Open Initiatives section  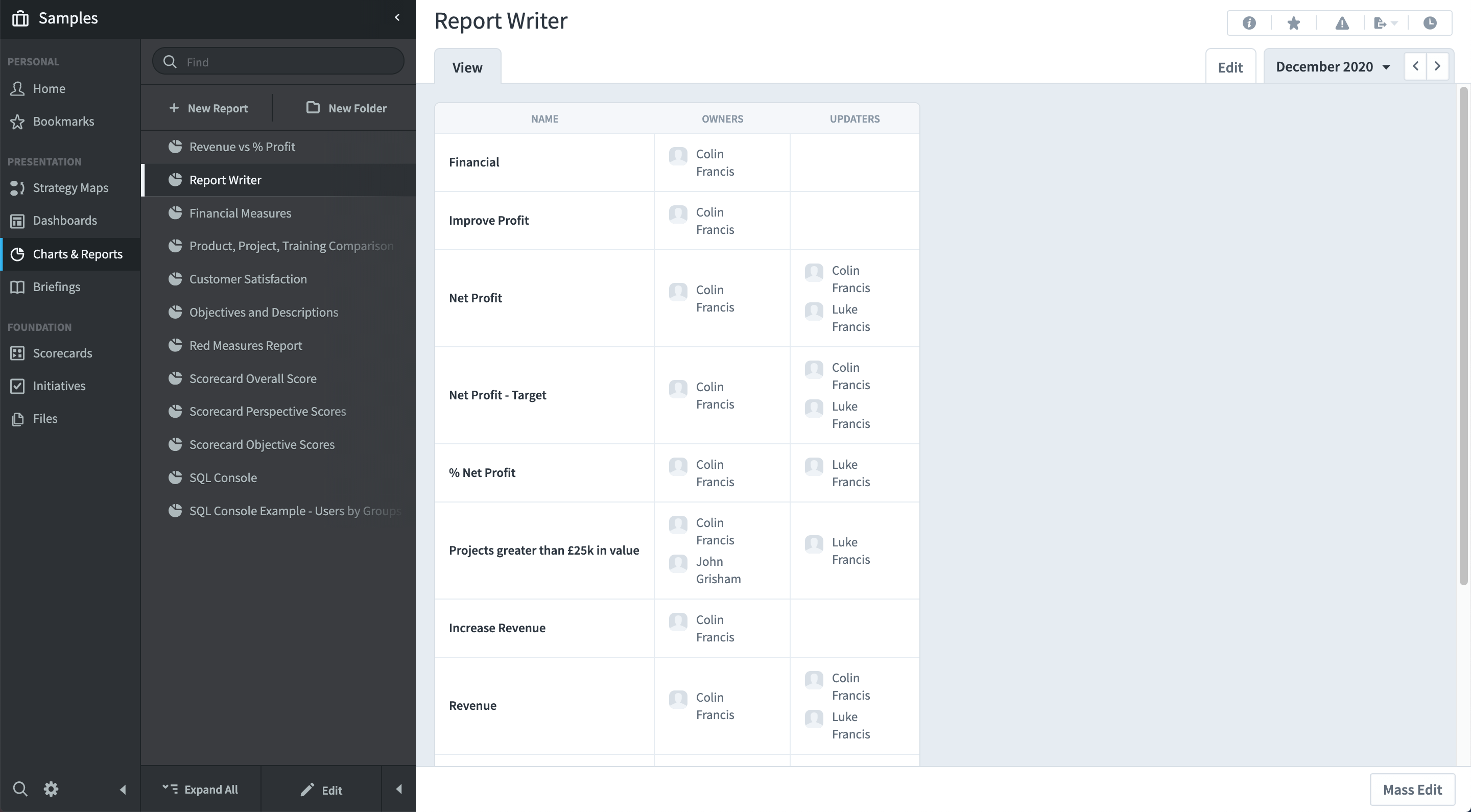click(x=70, y=386)
